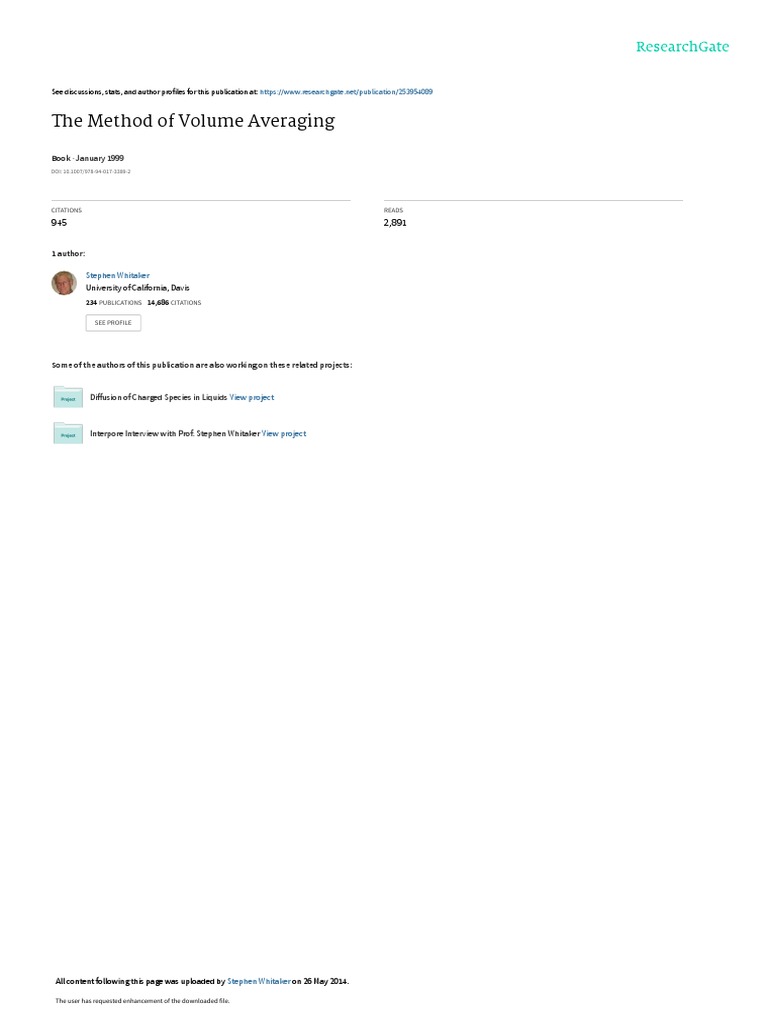Click the Interpore Interview project icon
The image size is (768, 1024).
coord(68,434)
